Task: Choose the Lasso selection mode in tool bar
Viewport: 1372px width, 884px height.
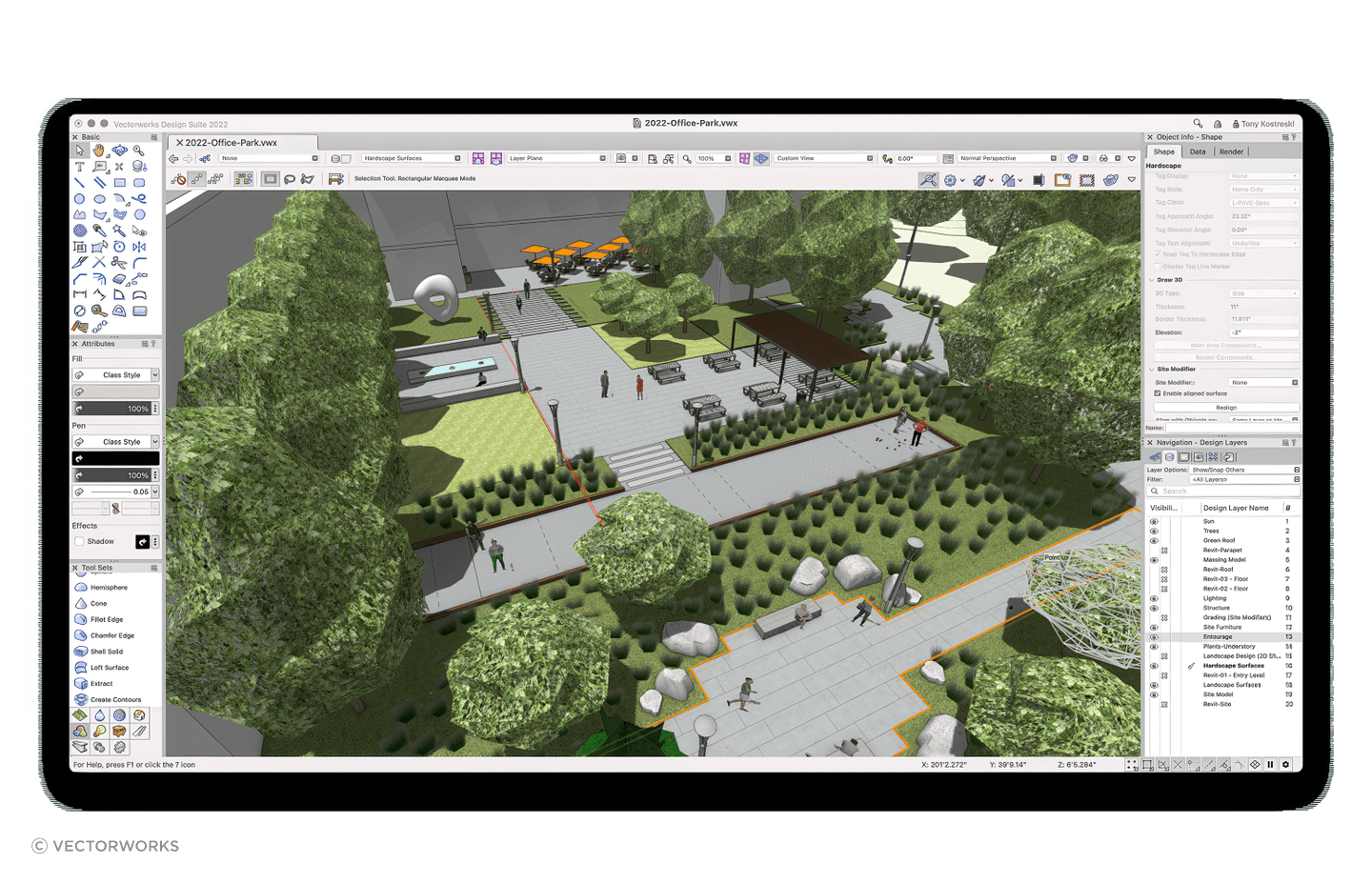Action: tap(290, 178)
